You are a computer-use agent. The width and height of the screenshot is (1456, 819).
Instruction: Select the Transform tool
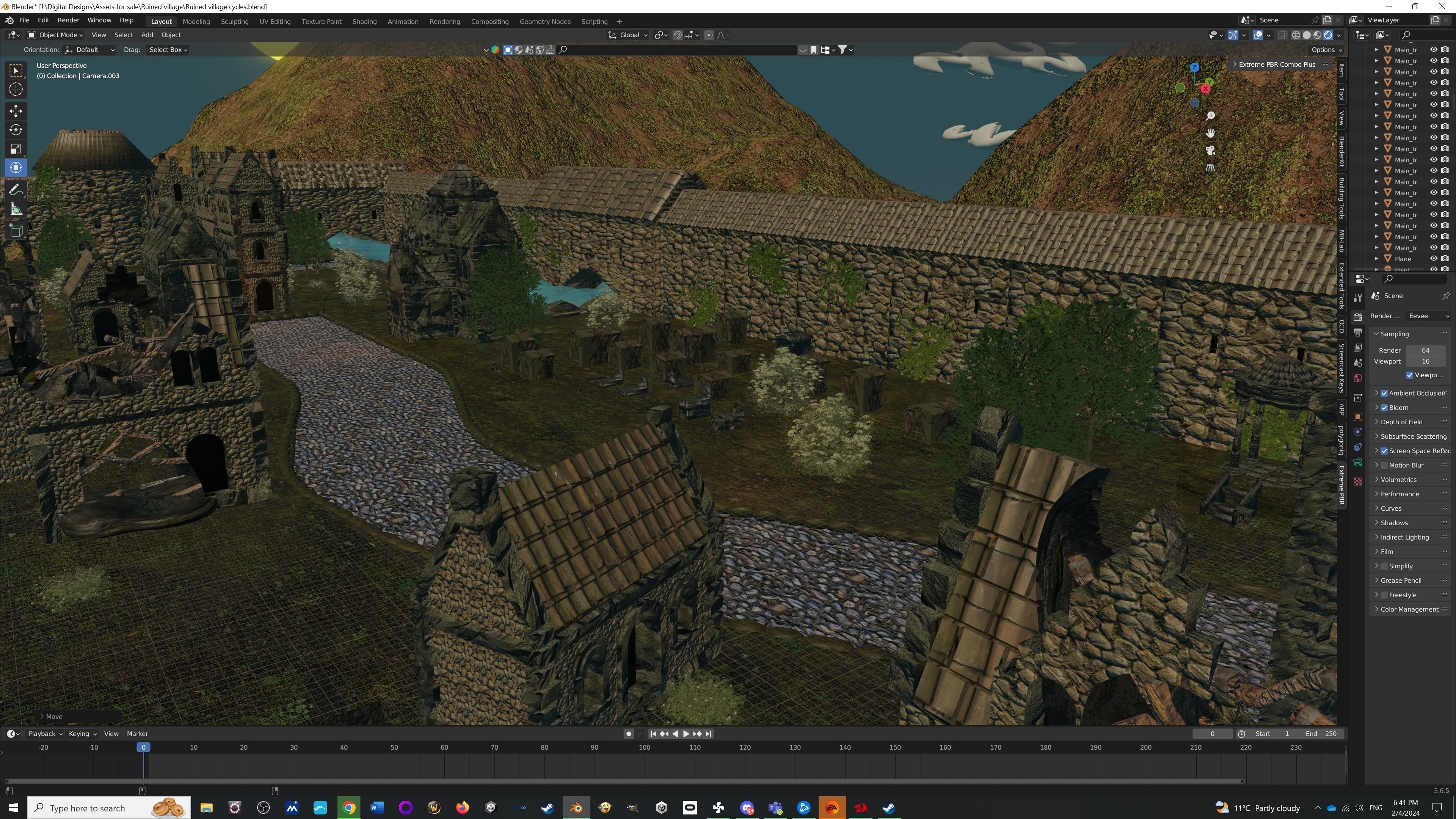[x=16, y=168]
